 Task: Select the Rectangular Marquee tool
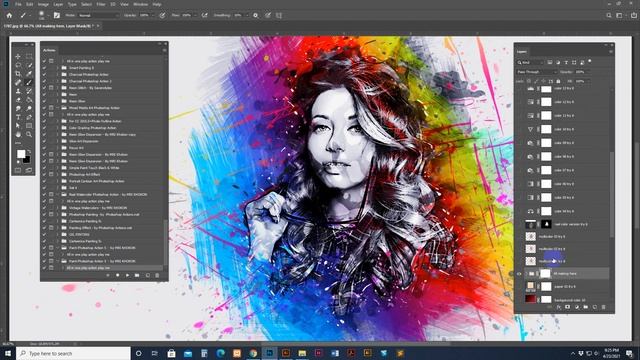[29, 57]
